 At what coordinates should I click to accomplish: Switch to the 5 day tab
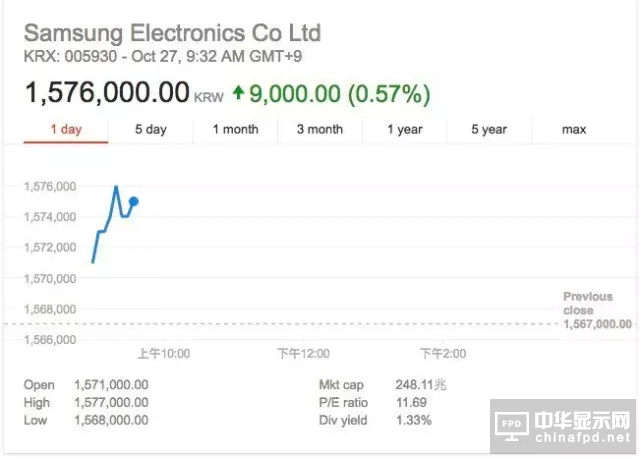tap(151, 130)
